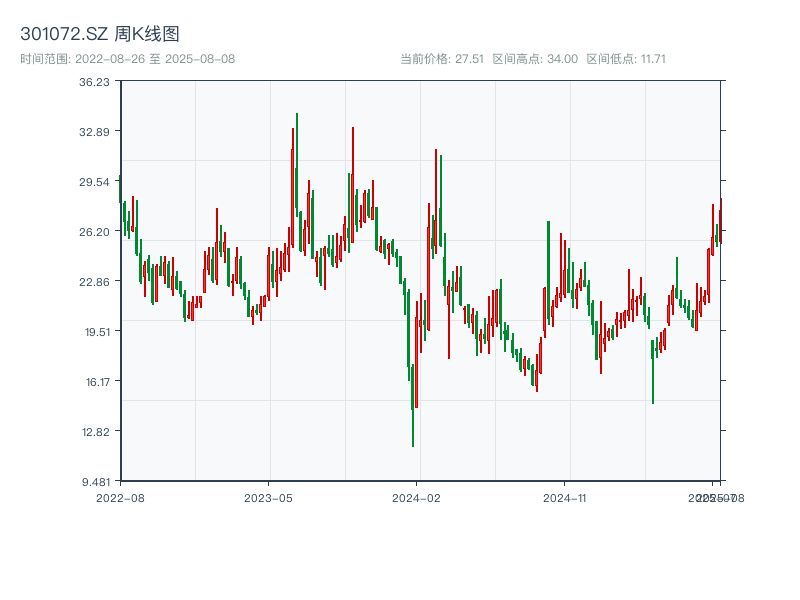Click the y-axis value 16.17
This screenshot has height=600, width=800.
point(97,382)
